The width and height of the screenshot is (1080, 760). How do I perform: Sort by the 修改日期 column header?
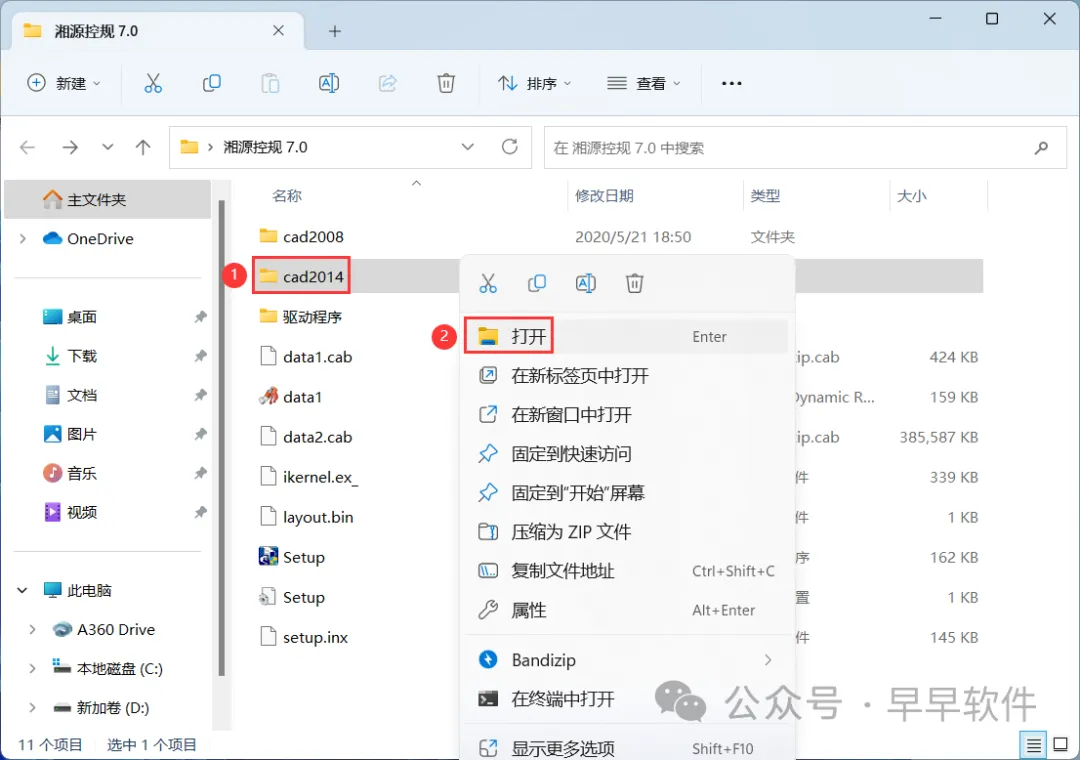click(604, 196)
